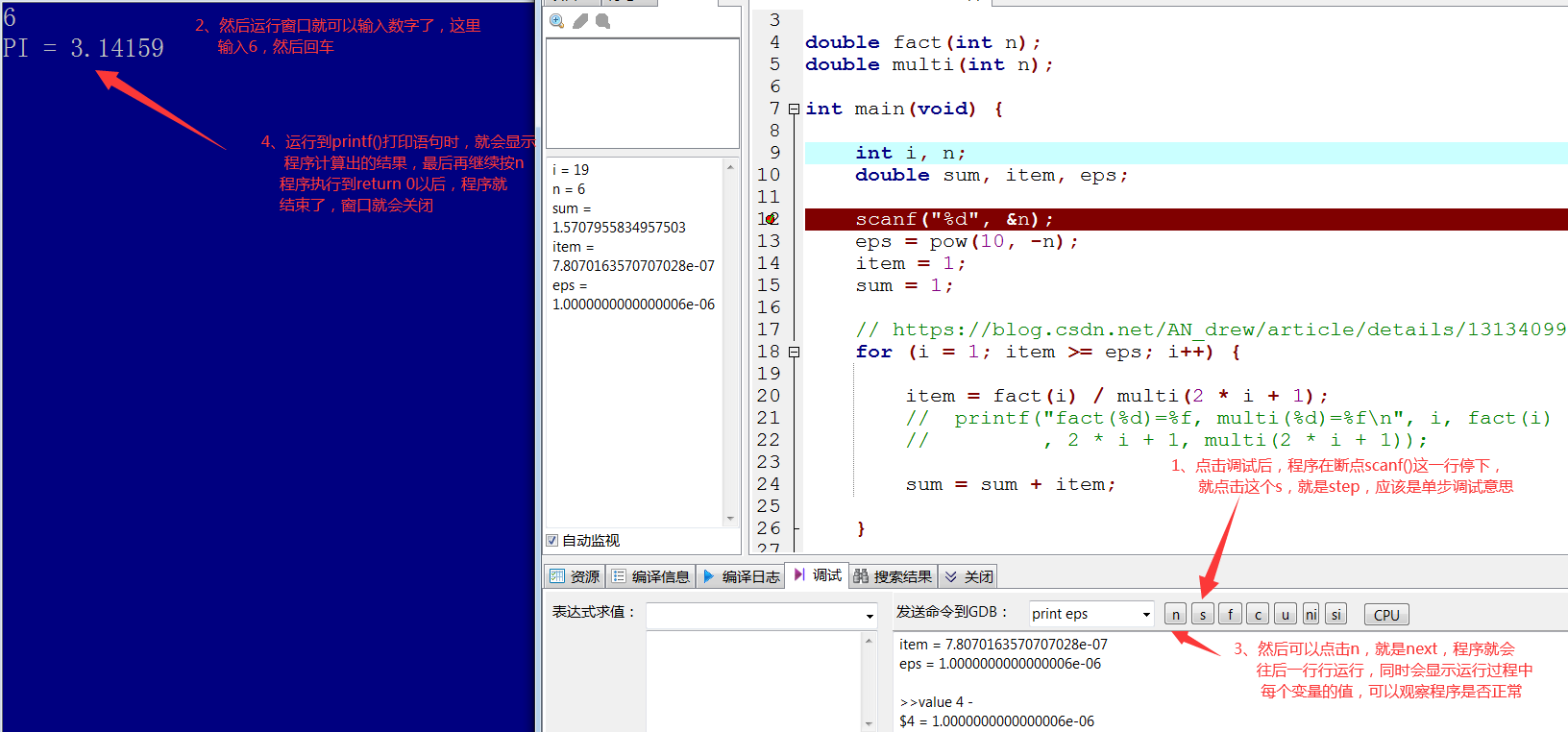Click the 'sum = sum + item;' code line
Screen dimensions: 1568x732
tap(1010, 484)
